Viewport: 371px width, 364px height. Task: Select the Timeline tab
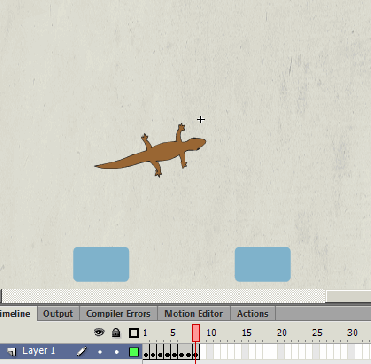click(x=16, y=314)
